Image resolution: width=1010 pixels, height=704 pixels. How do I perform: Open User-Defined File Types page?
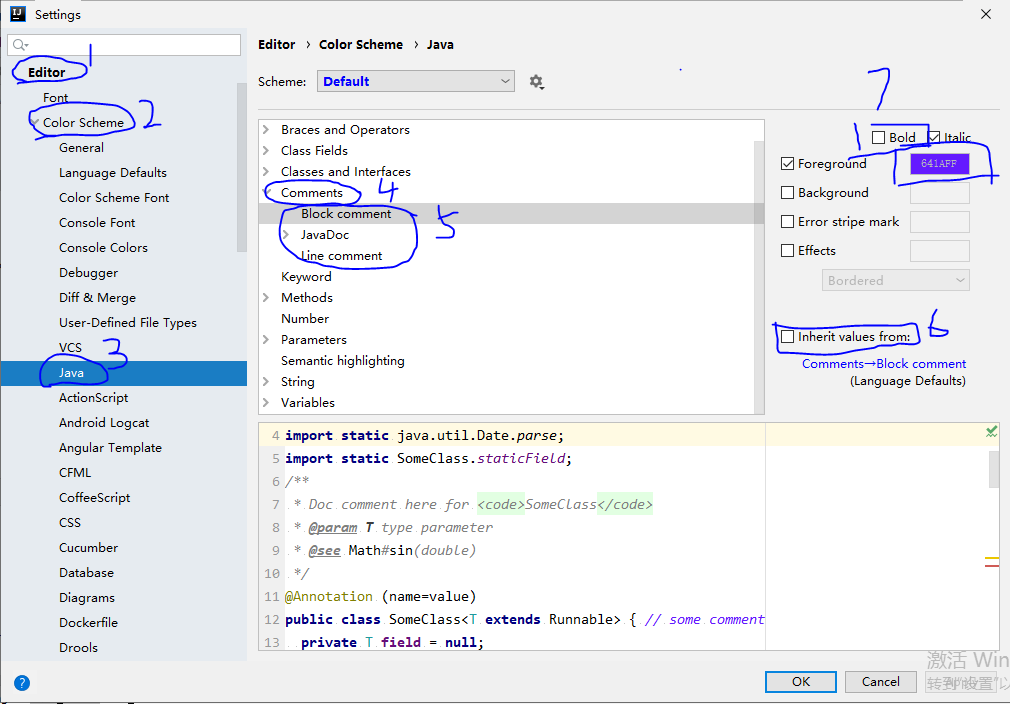128,323
